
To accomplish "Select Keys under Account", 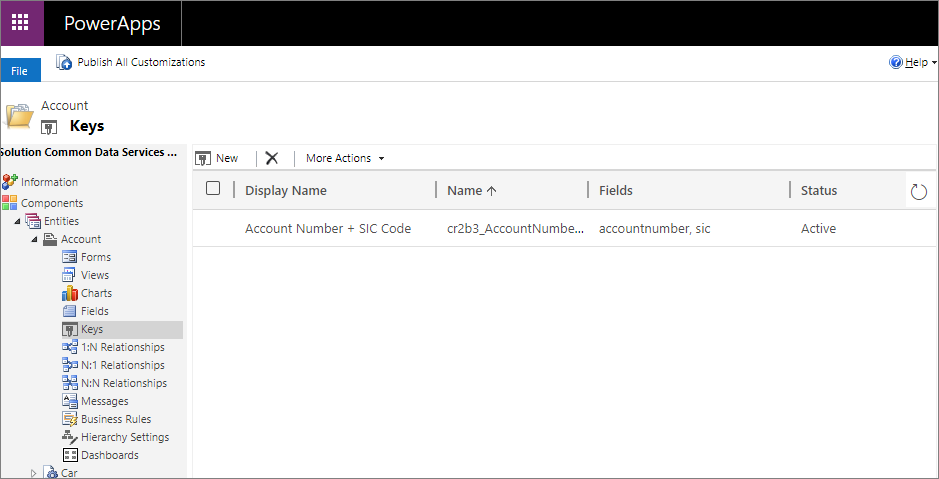I will [x=92, y=329].
